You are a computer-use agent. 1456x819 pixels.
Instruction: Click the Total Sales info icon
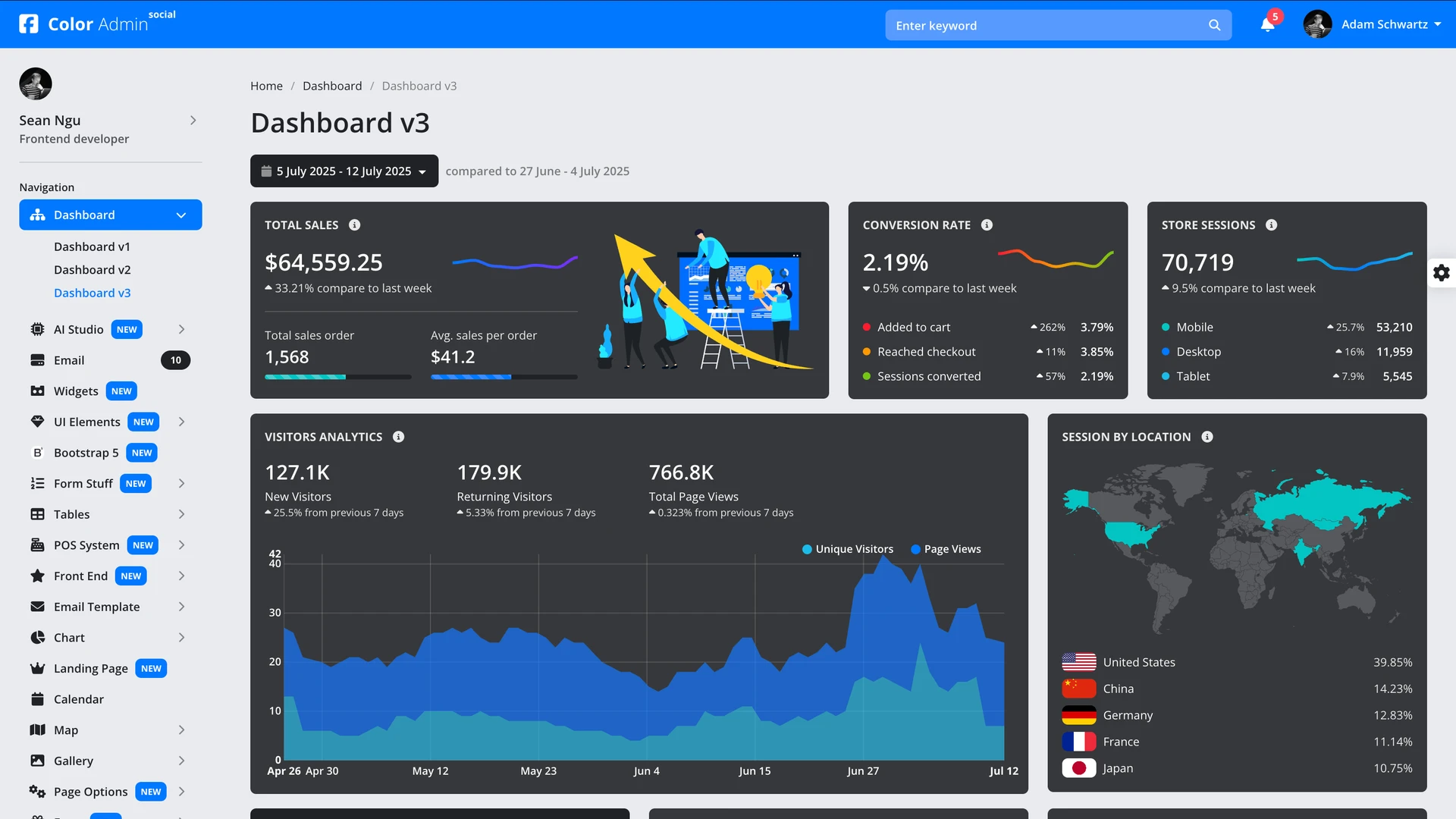[x=354, y=225]
